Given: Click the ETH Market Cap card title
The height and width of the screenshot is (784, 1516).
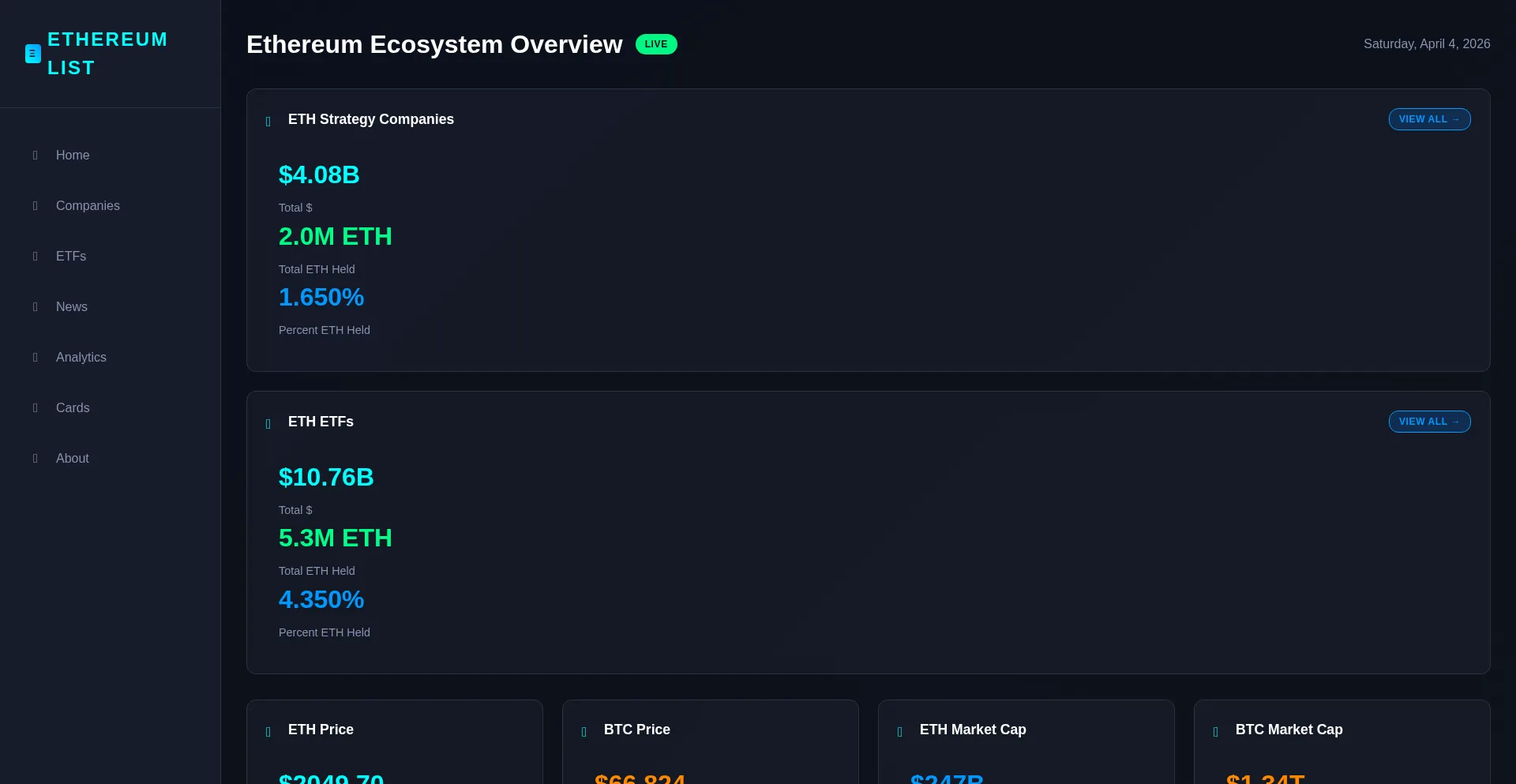Looking at the screenshot, I should (x=973, y=730).
